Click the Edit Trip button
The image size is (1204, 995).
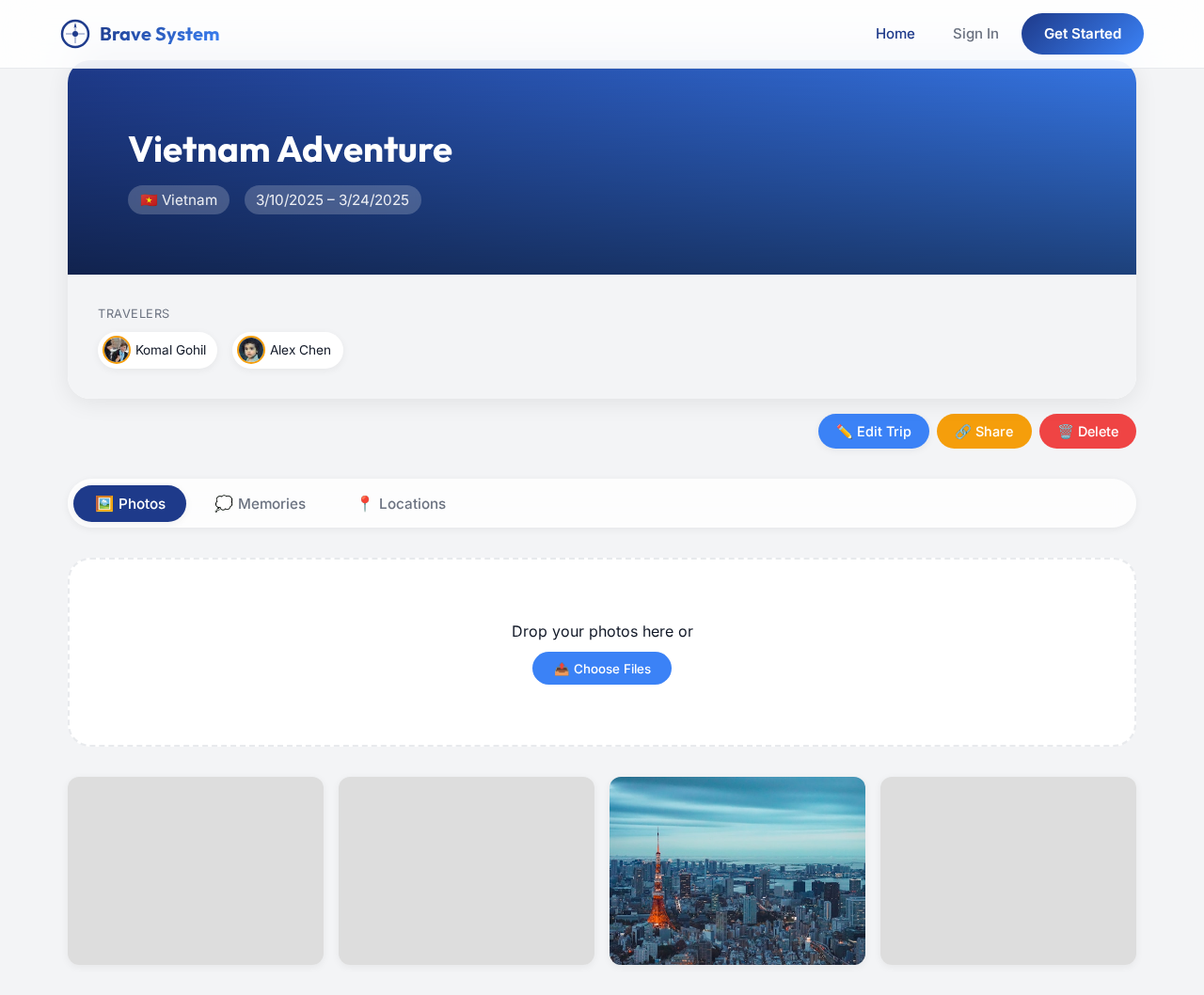tap(874, 431)
